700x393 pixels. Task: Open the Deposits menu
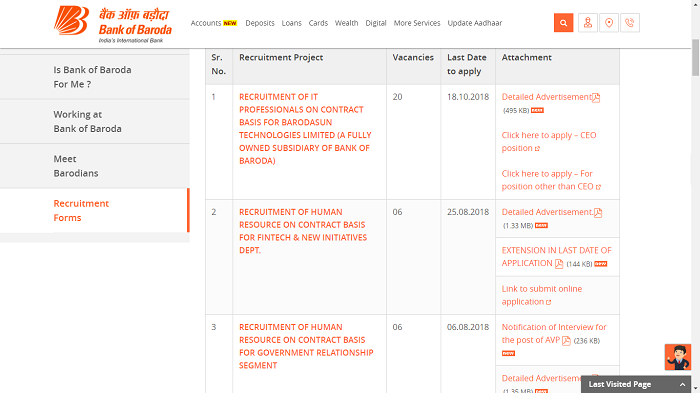click(x=260, y=23)
